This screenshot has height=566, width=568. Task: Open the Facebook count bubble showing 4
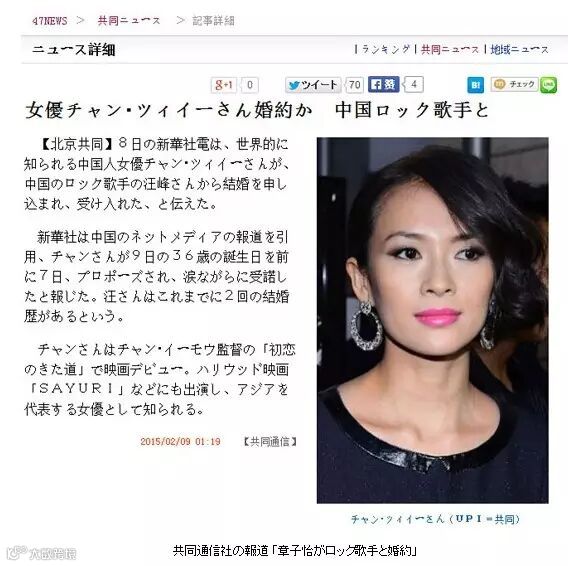413,85
